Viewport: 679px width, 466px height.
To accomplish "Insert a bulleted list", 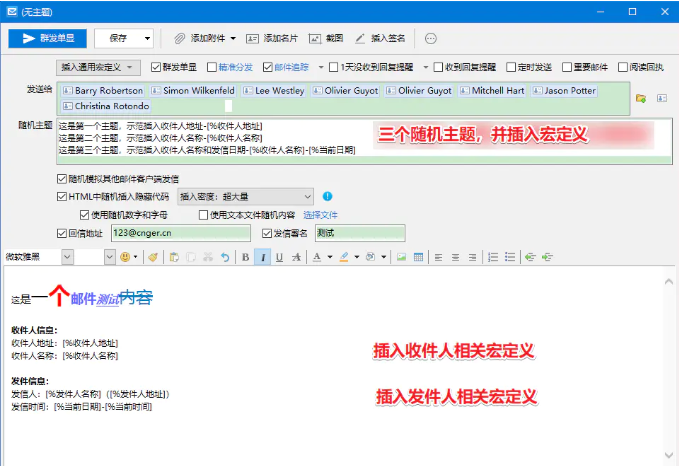I will click(510, 257).
